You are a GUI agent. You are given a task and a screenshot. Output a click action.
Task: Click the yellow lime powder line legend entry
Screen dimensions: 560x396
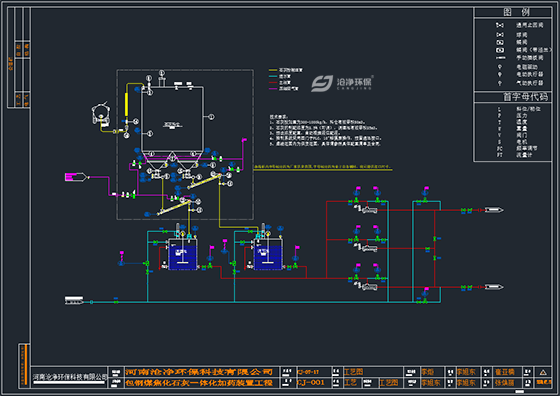click(x=286, y=70)
